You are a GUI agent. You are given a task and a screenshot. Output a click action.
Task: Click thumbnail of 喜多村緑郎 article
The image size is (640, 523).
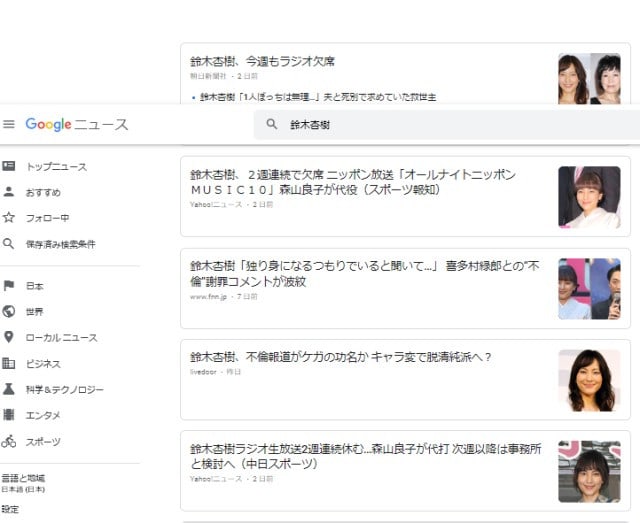click(x=589, y=289)
